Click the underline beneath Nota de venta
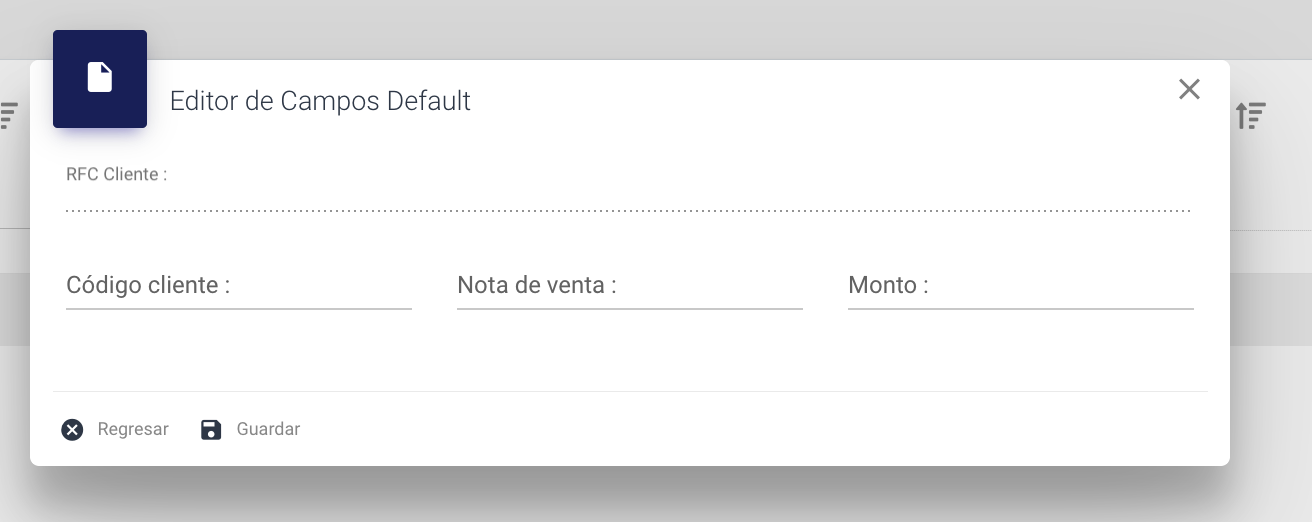This screenshot has width=1312, height=522. pos(629,308)
